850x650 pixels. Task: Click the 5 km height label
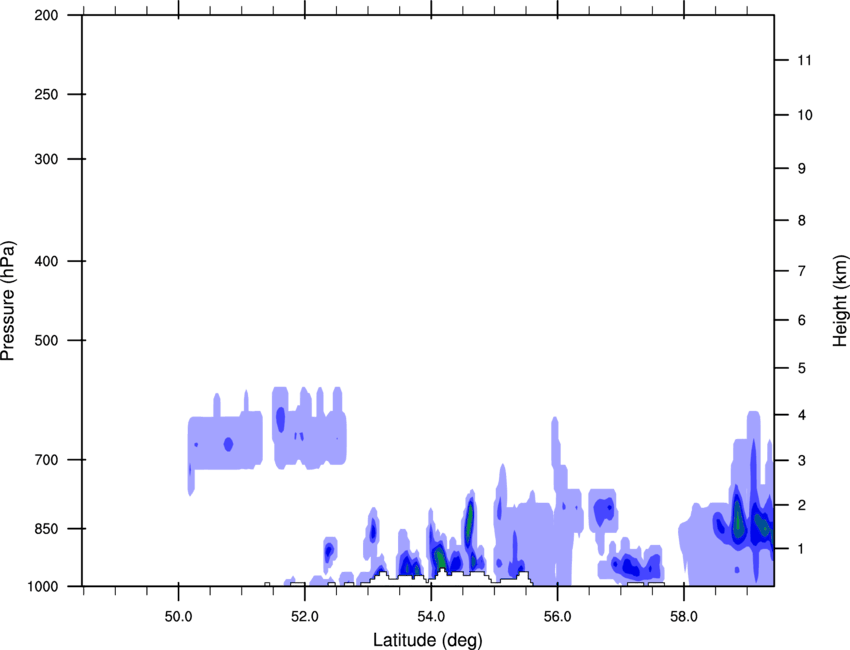[x=802, y=369]
